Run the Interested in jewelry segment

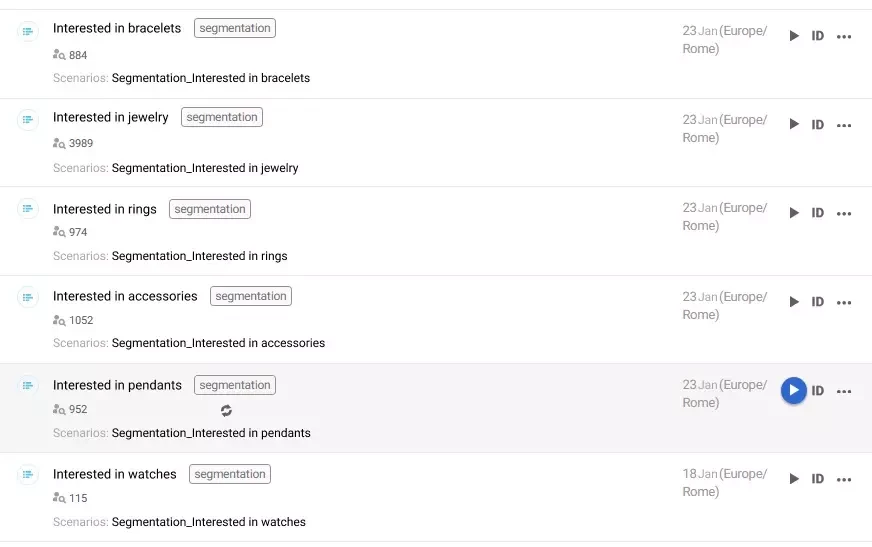tap(794, 125)
